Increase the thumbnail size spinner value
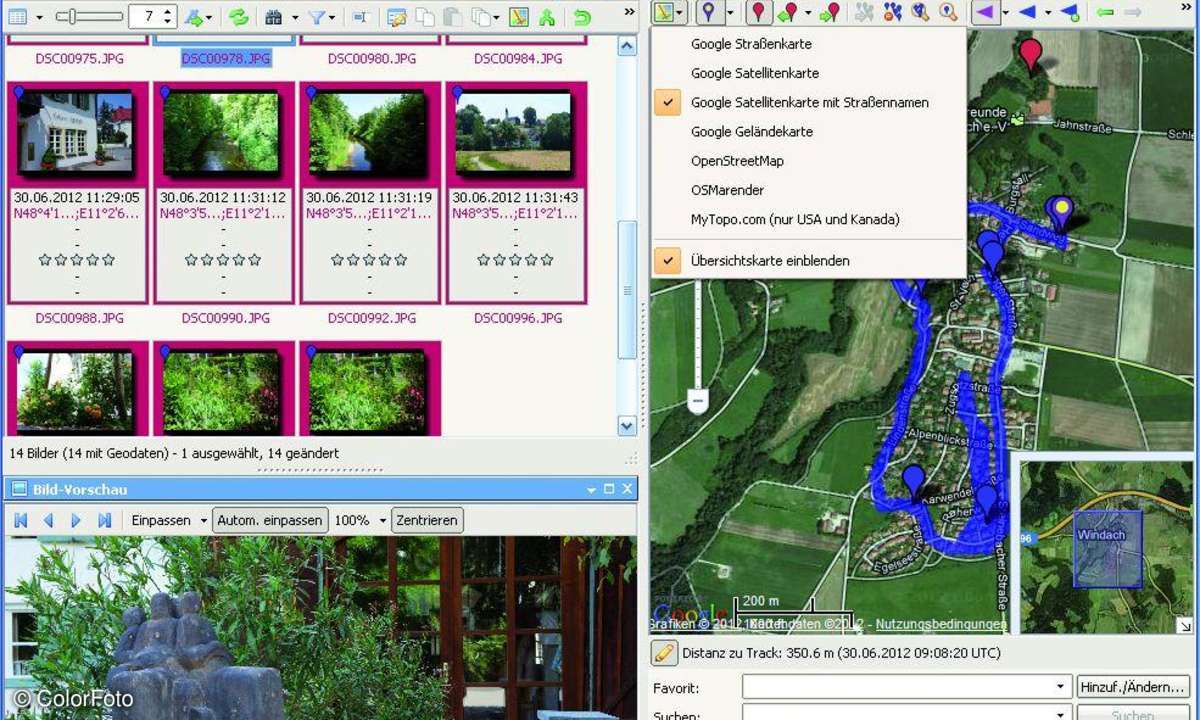 point(167,11)
